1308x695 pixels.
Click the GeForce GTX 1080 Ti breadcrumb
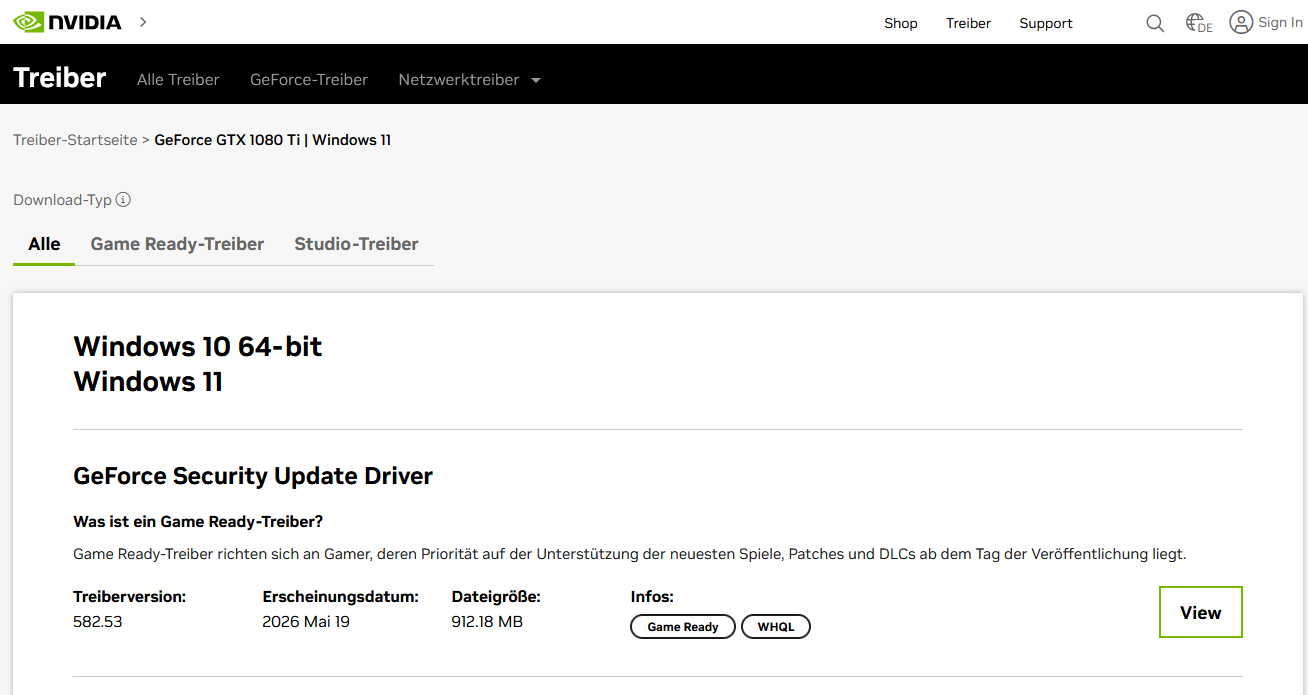click(273, 140)
